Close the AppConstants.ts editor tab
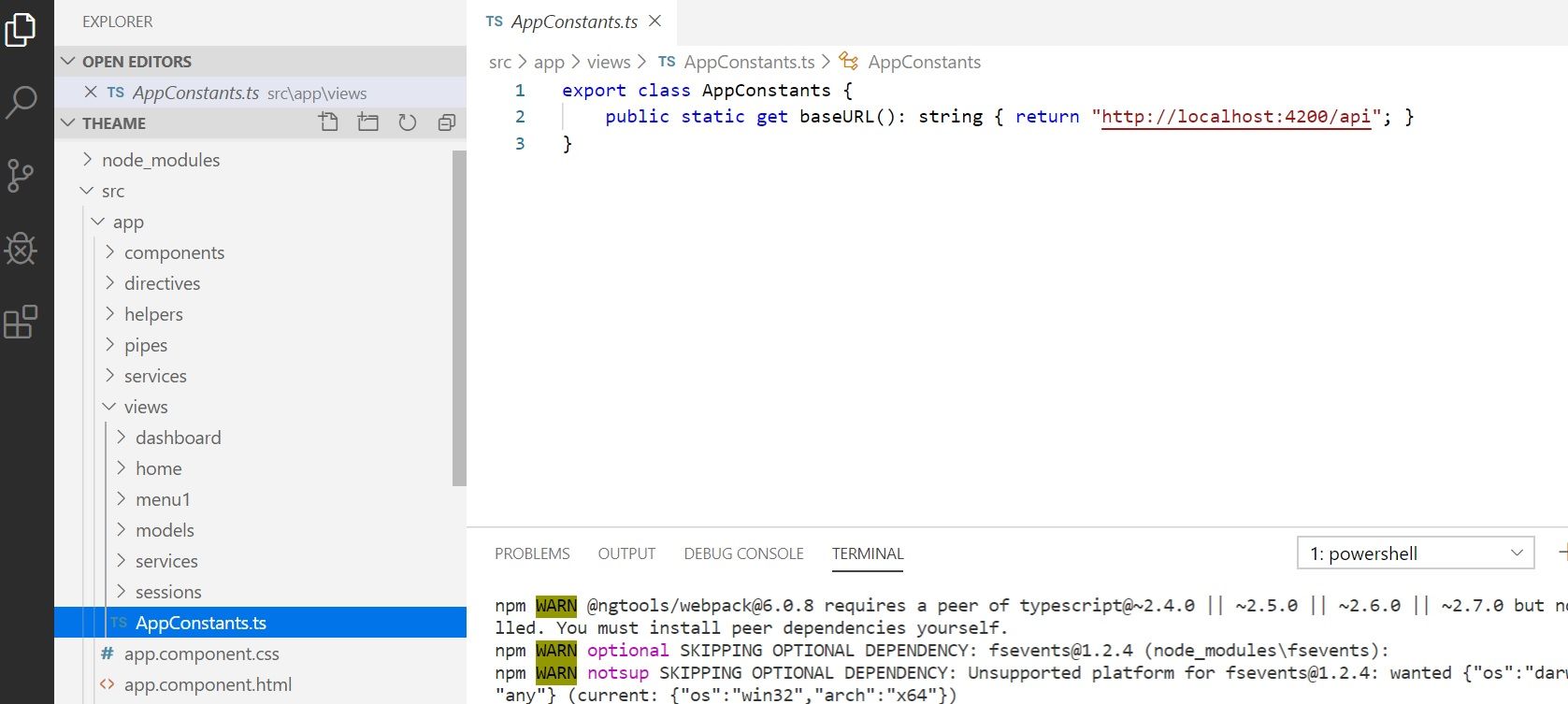 [655, 22]
